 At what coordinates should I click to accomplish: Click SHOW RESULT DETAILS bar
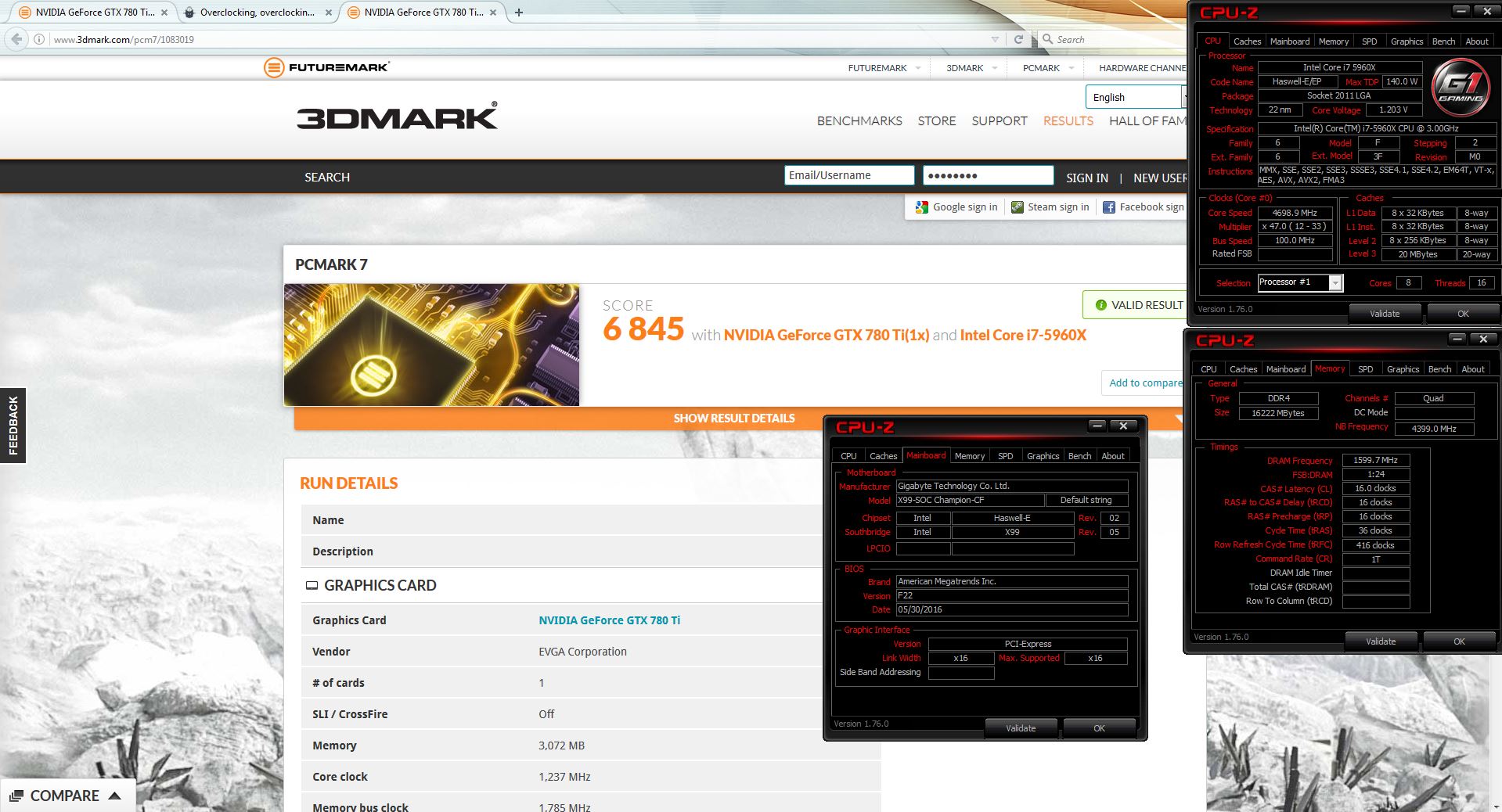click(734, 419)
